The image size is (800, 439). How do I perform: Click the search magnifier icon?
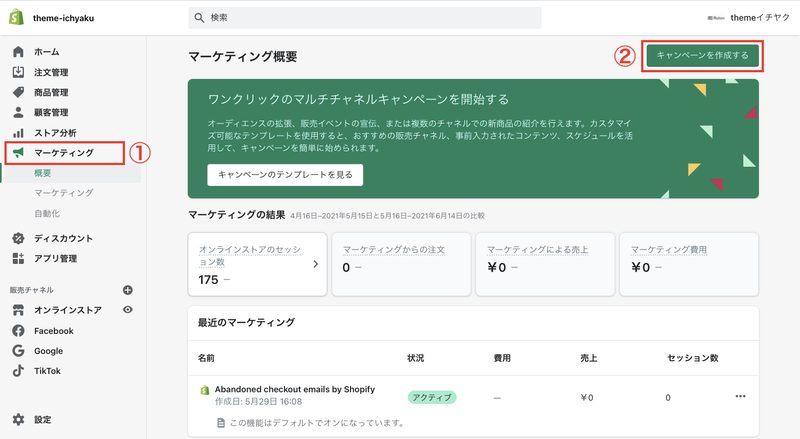pos(199,18)
